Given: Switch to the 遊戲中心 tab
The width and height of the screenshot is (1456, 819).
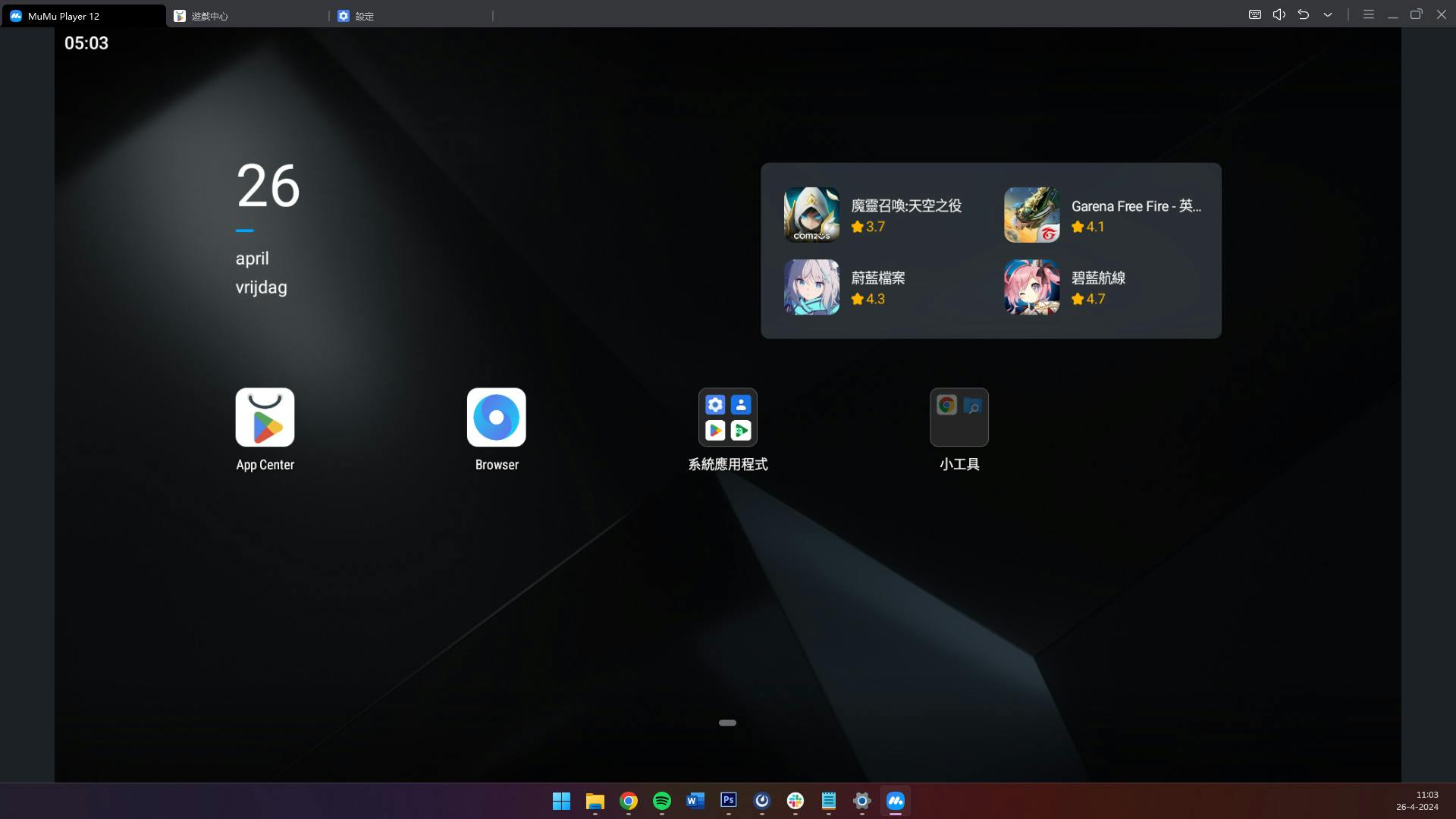Looking at the screenshot, I should [x=210, y=16].
